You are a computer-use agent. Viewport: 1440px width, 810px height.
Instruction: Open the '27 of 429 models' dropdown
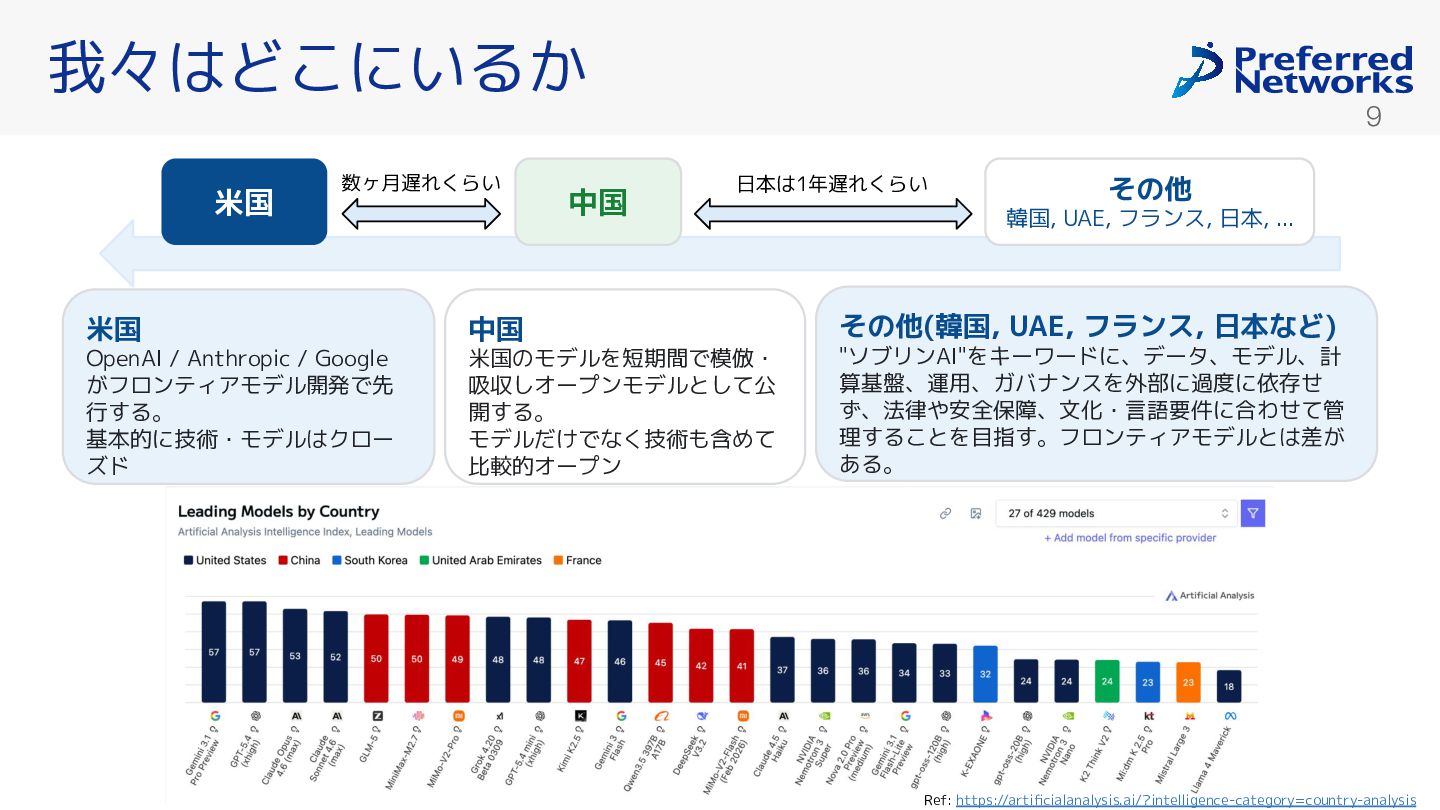click(1116, 513)
